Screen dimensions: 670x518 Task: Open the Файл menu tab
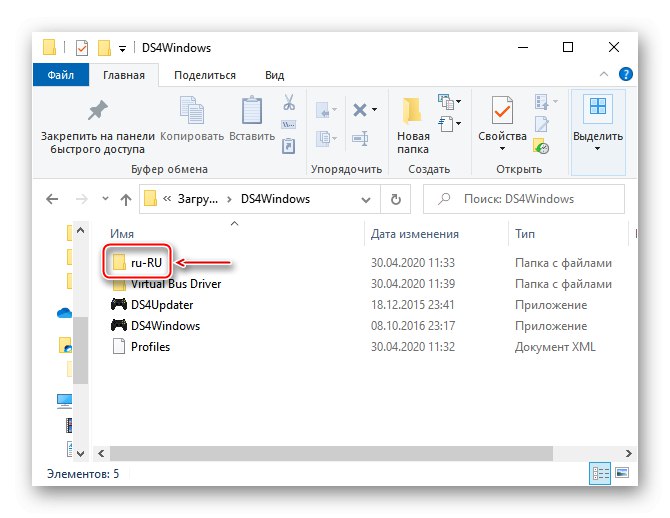[x=61, y=75]
